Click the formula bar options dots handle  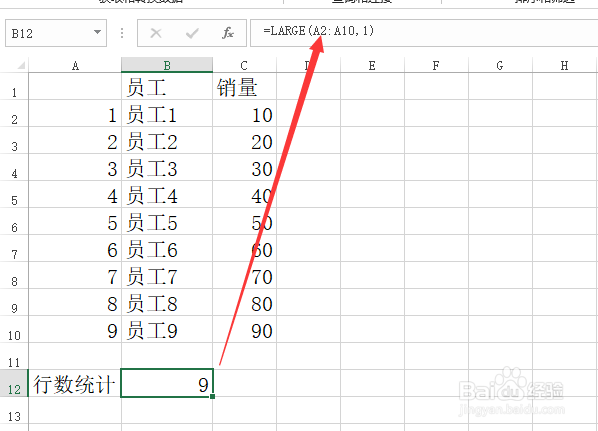tap(122, 33)
